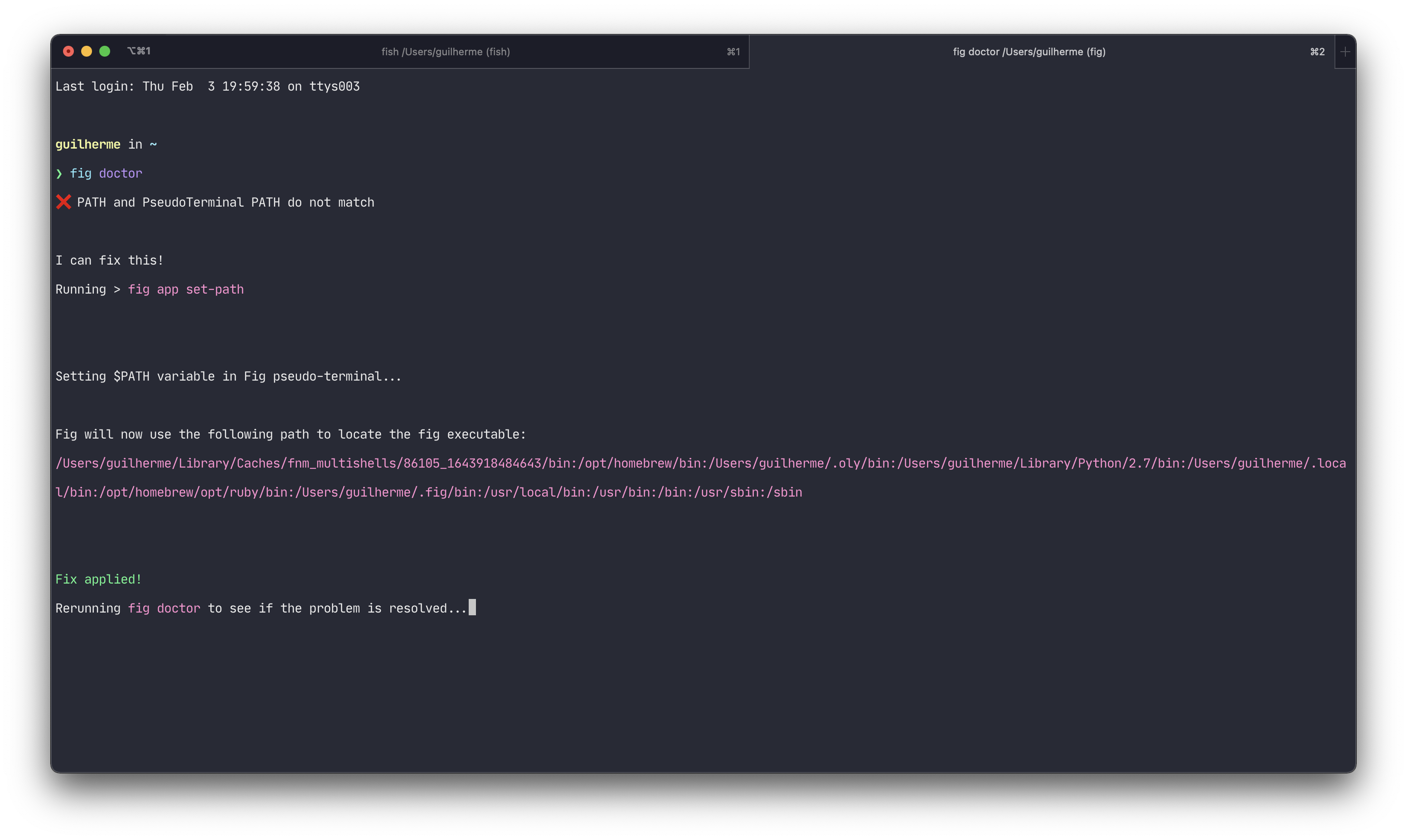The width and height of the screenshot is (1407, 840).
Task: Switch to the fish /Users/guilherme tab
Action: (445, 52)
